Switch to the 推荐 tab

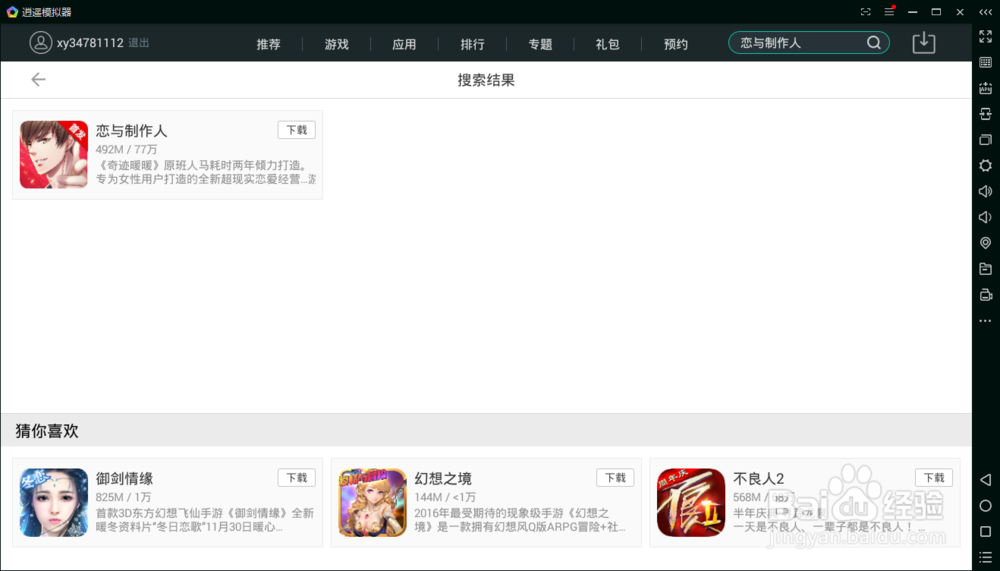[268, 44]
